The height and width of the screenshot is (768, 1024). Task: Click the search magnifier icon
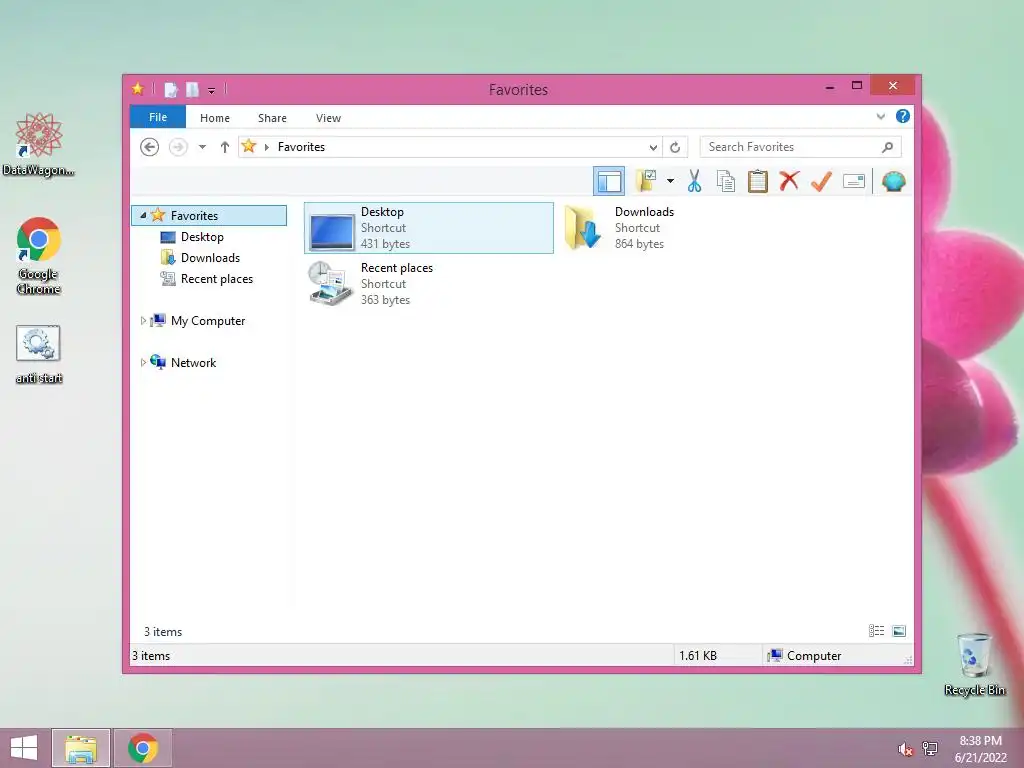[x=887, y=147]
